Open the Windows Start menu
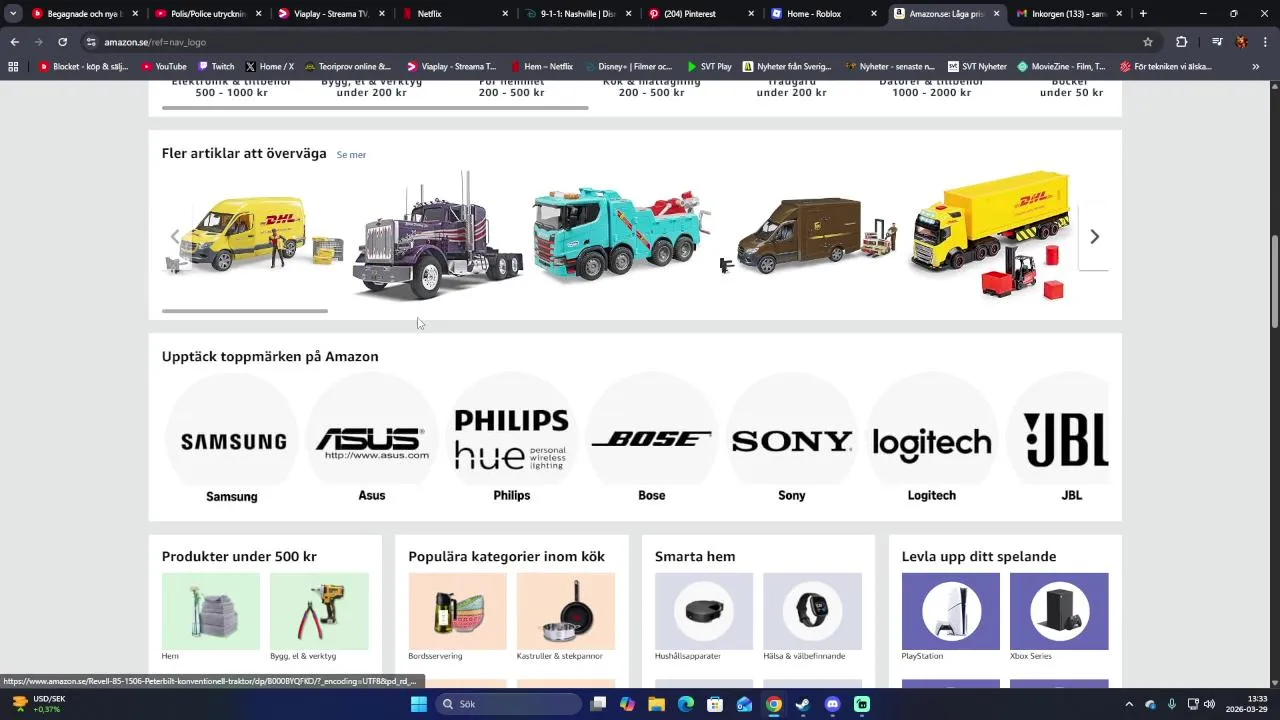The width and height of the screenshot is (1280, 720). coord(419,704)
